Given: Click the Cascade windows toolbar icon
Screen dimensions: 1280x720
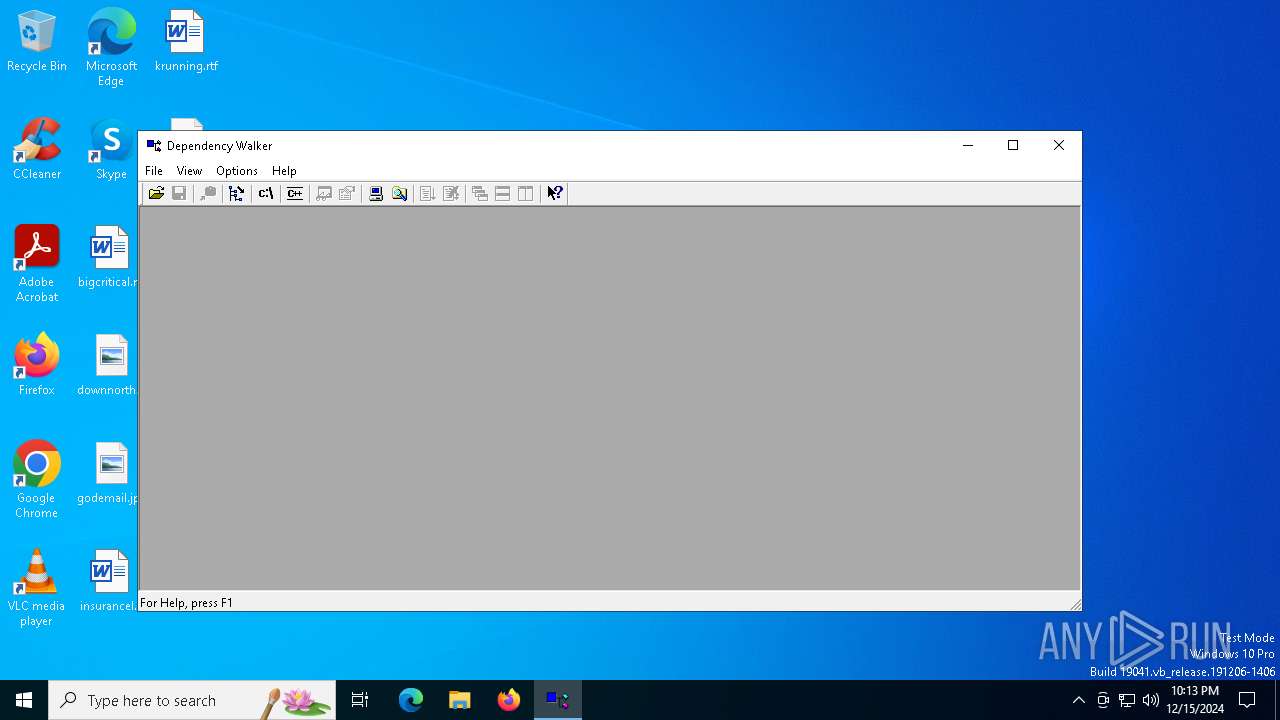Looking at the screenshot, I should pyautogui.click(x=480, y=193).
